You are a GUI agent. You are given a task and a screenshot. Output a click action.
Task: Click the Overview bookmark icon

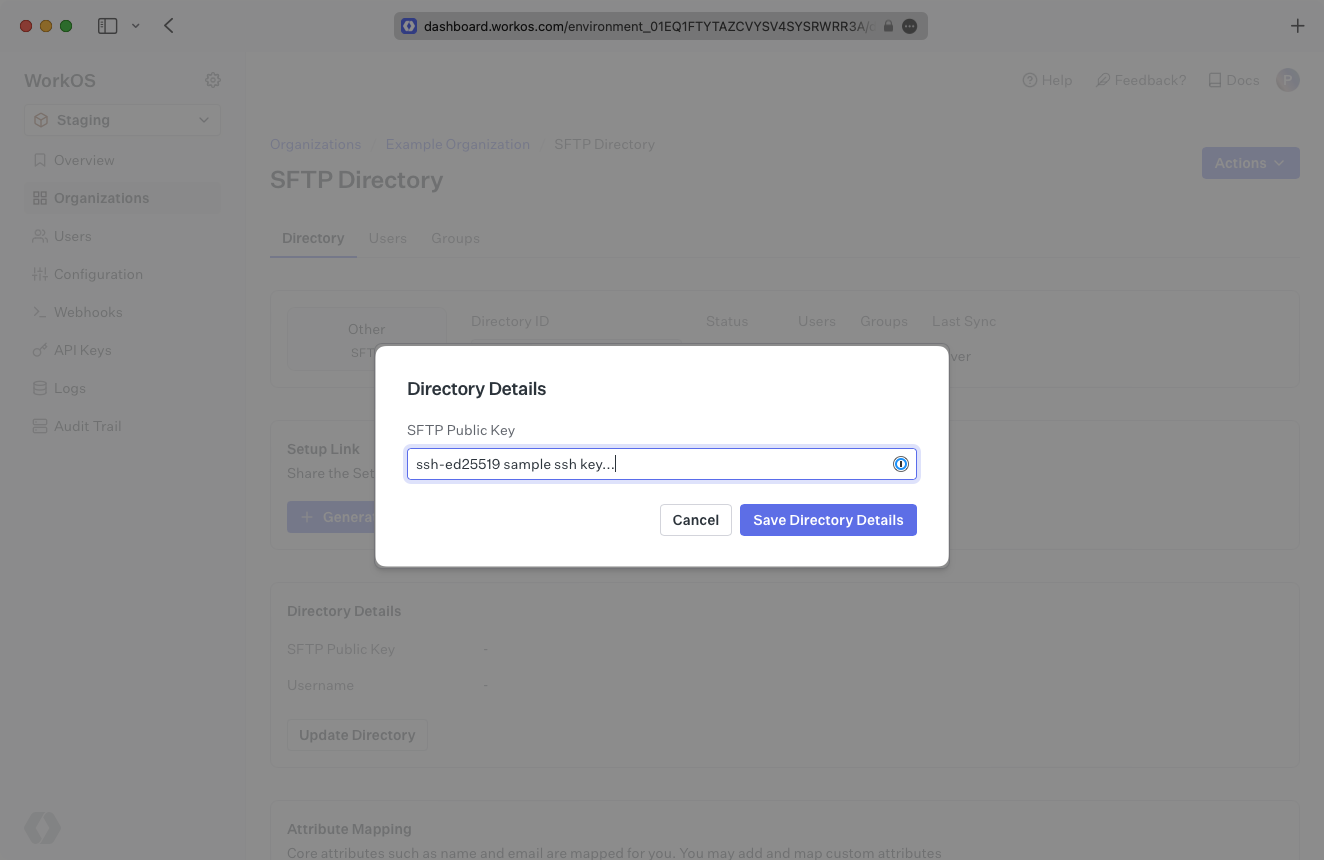40,160
